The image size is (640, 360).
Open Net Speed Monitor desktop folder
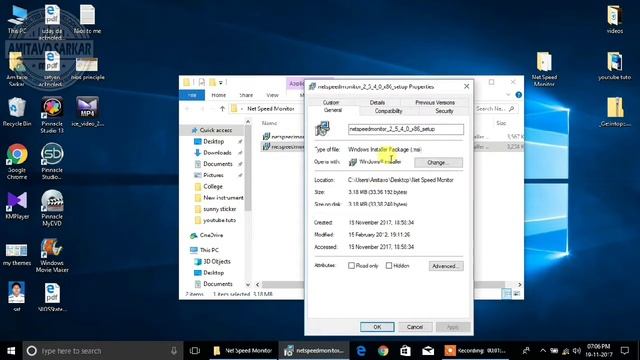pyautogui.click(x=544, y=69)
